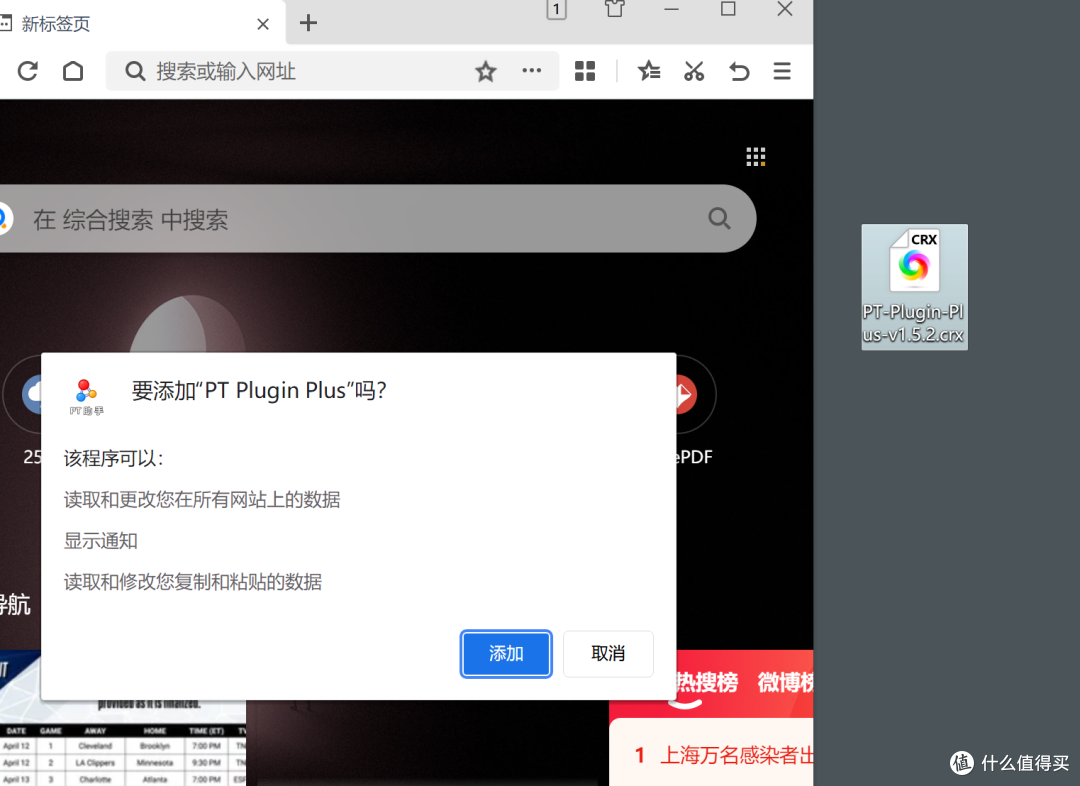Open the 上海万名感染者 trending topic link
Image resolution: width=1080 pixels, height=786 pixels.
[737, 756]
